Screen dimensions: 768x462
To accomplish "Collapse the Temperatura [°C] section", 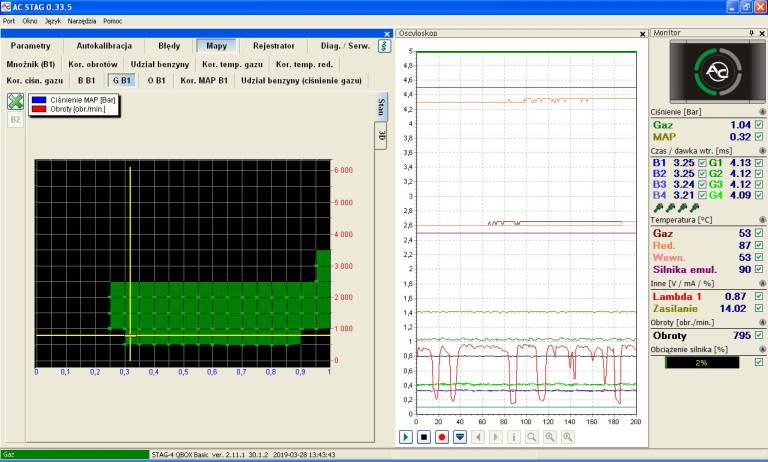I will coord(762,220).
